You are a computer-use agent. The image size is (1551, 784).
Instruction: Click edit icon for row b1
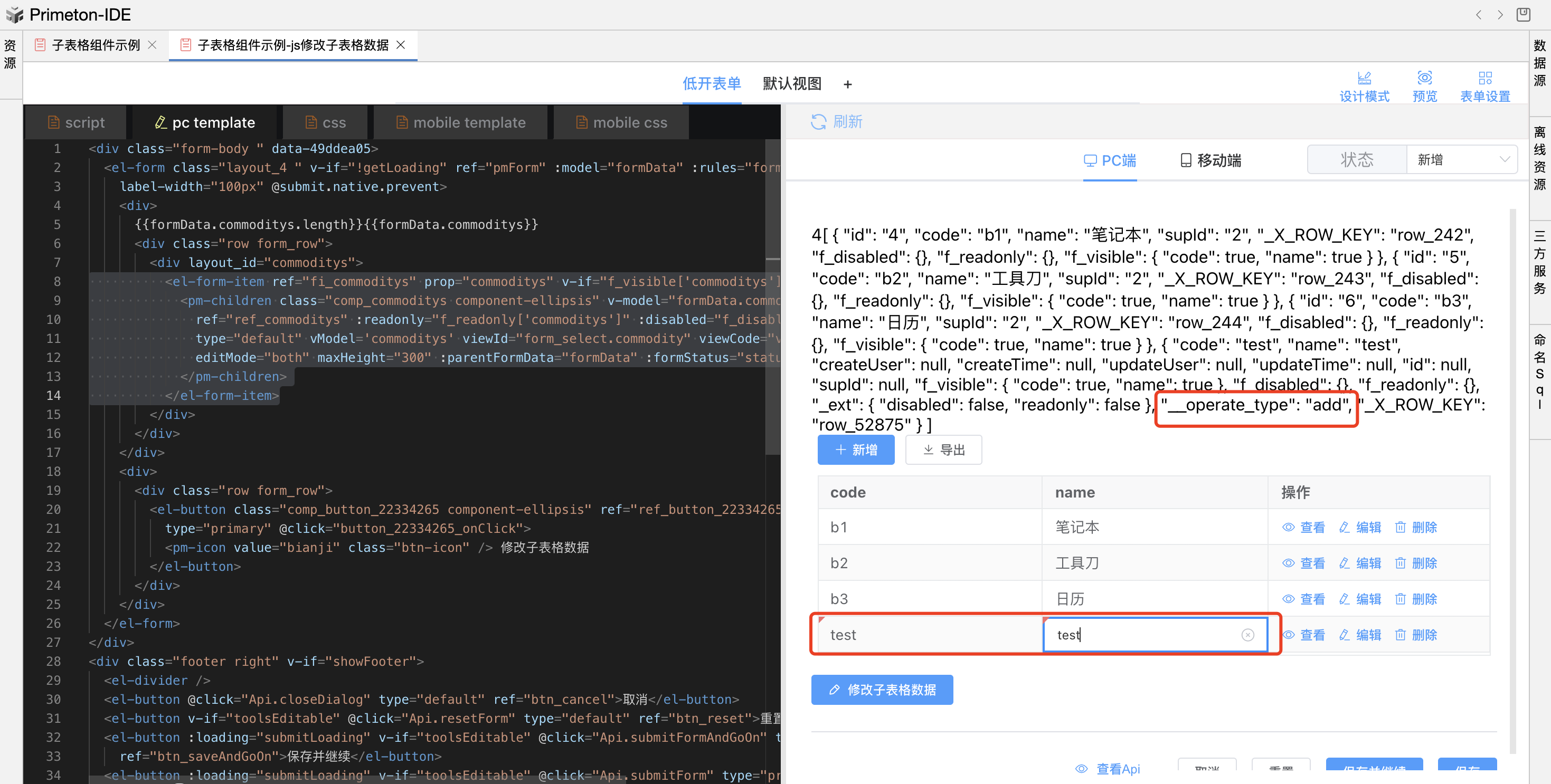pyautogui.click(x=1344, y=528)
